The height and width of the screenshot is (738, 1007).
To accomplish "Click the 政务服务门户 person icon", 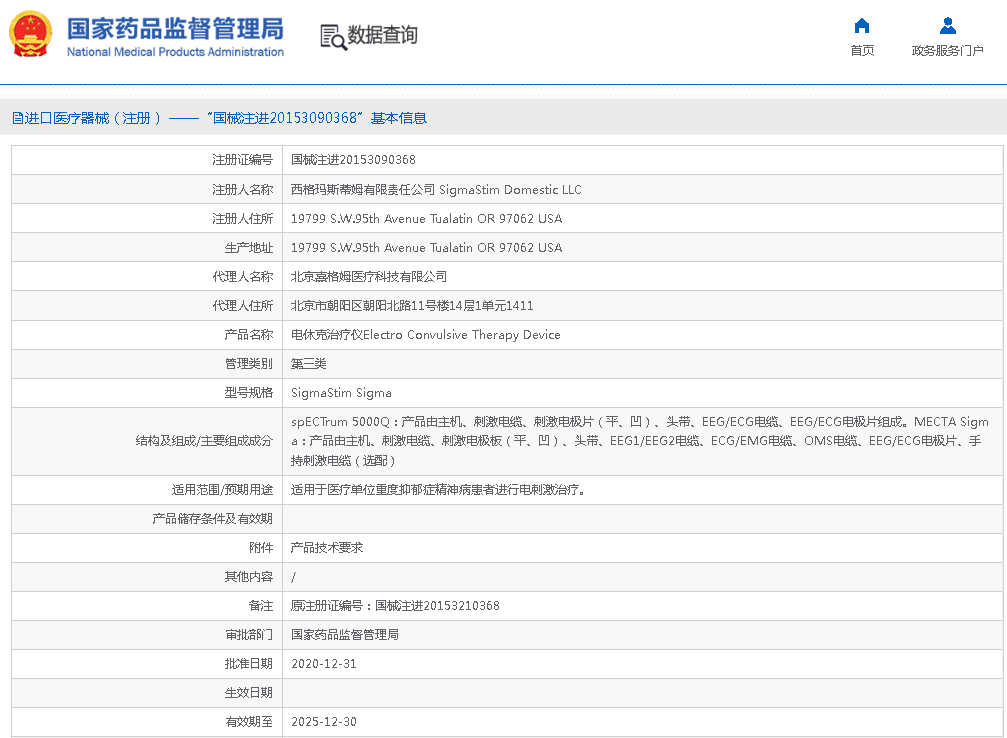I will (x=947, y=26).
